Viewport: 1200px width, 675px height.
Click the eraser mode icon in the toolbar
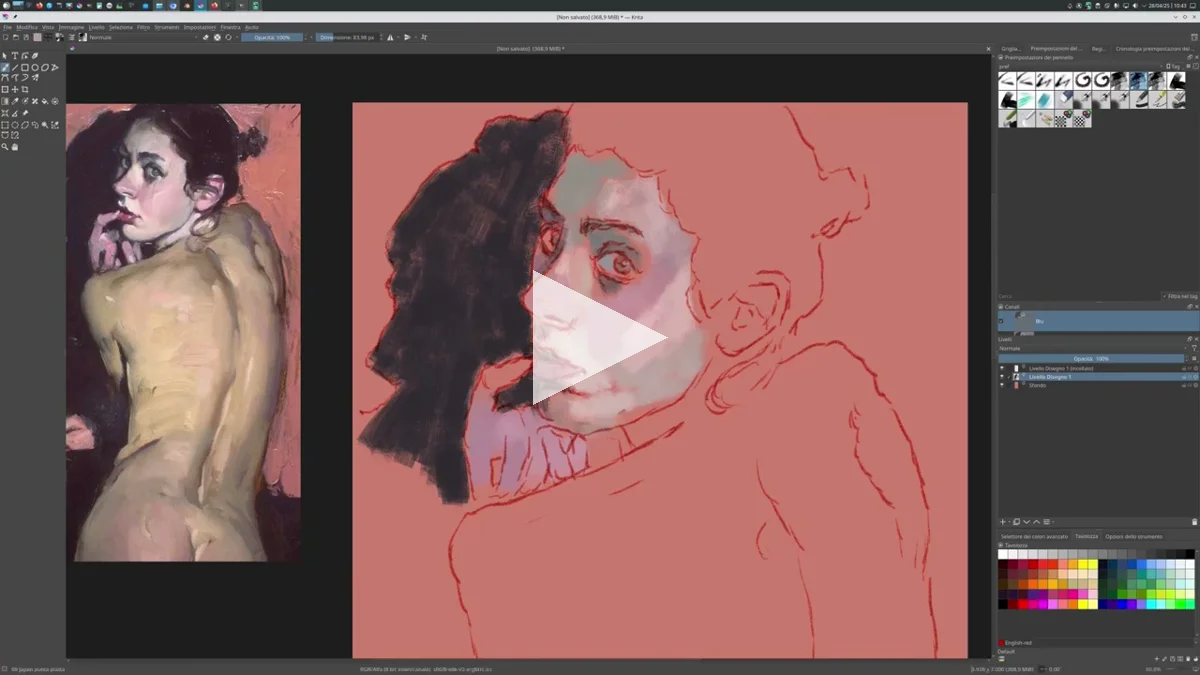[x=206, y=37]
